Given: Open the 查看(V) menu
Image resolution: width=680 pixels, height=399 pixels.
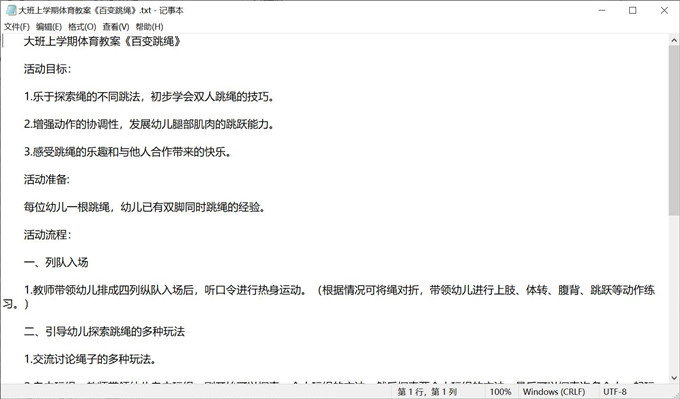Looking at the screenshot, I should coord(116,27).
